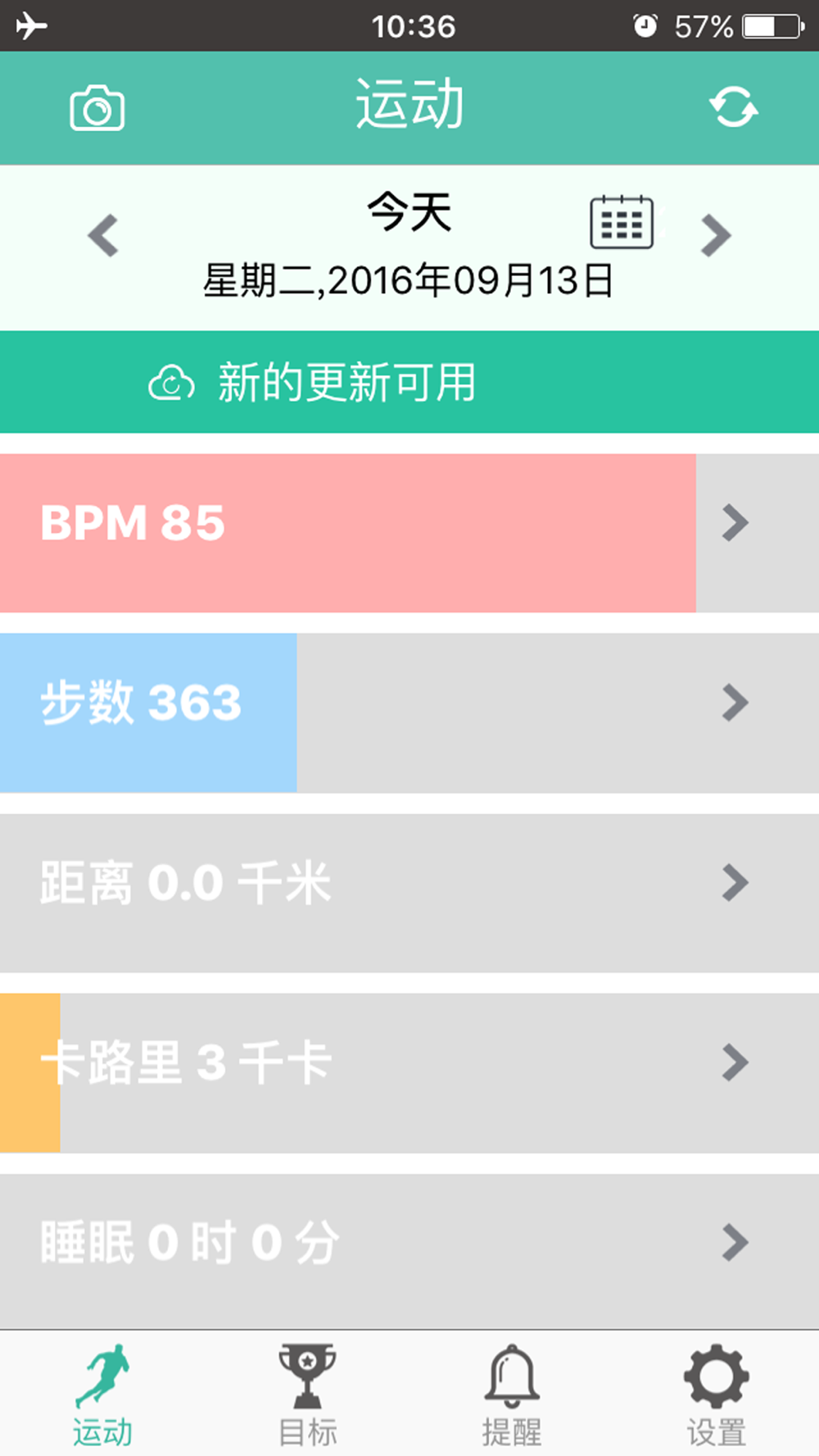
Task: Tap the alarm clock status icon
Action: coord(645,25)
